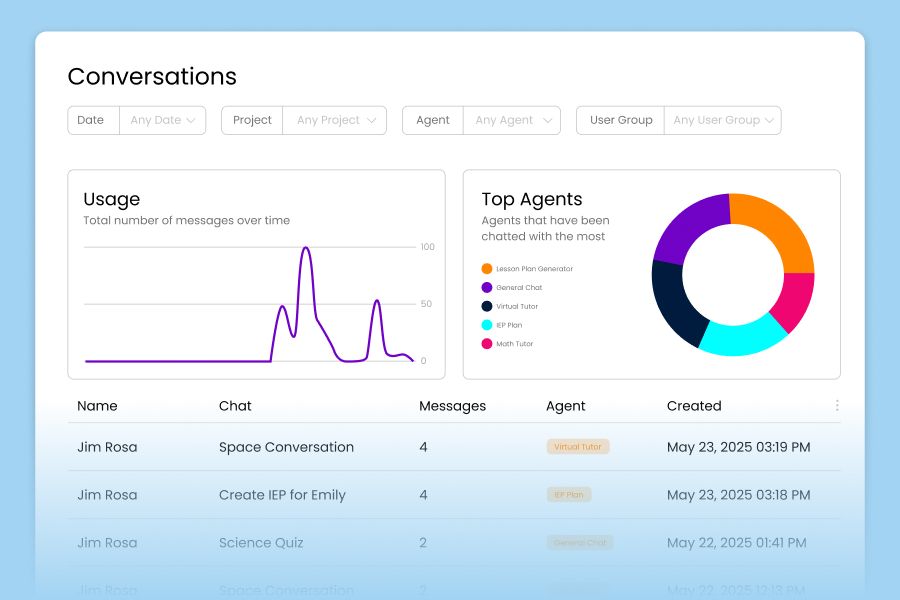Click the IEP Plan cyan legend dot
The image size is (900, 600).
[488, 325]
